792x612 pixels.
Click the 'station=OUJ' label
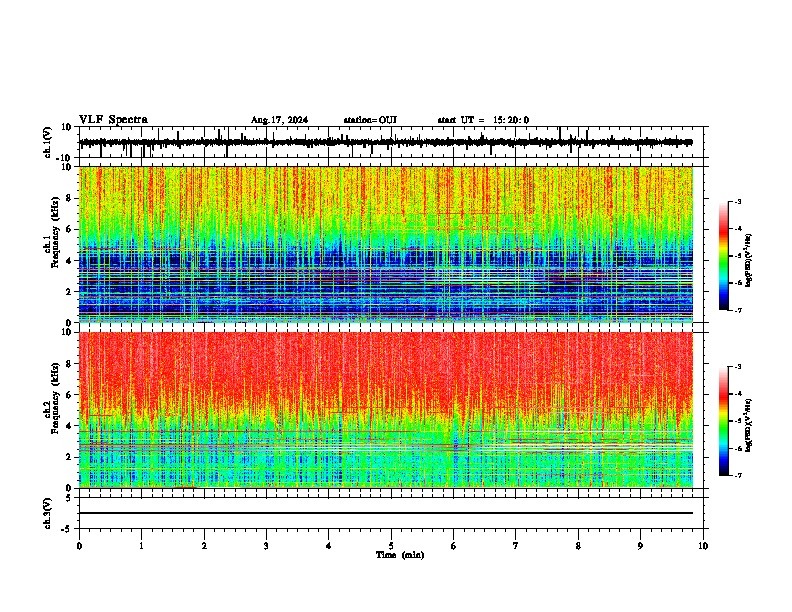[370, 120]
